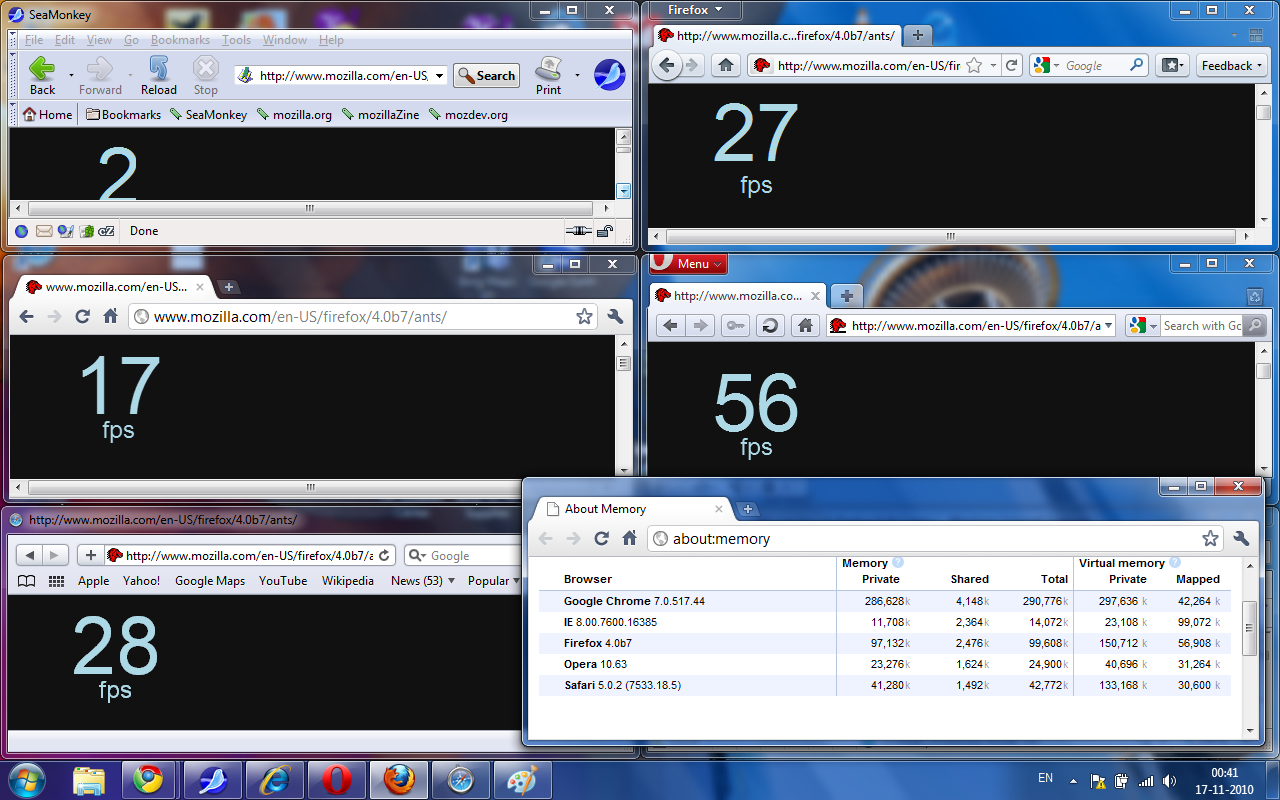Click the Feedback button in Firefox
The height and width of the screenshot is (800, 1280).
coord(1232,65)
